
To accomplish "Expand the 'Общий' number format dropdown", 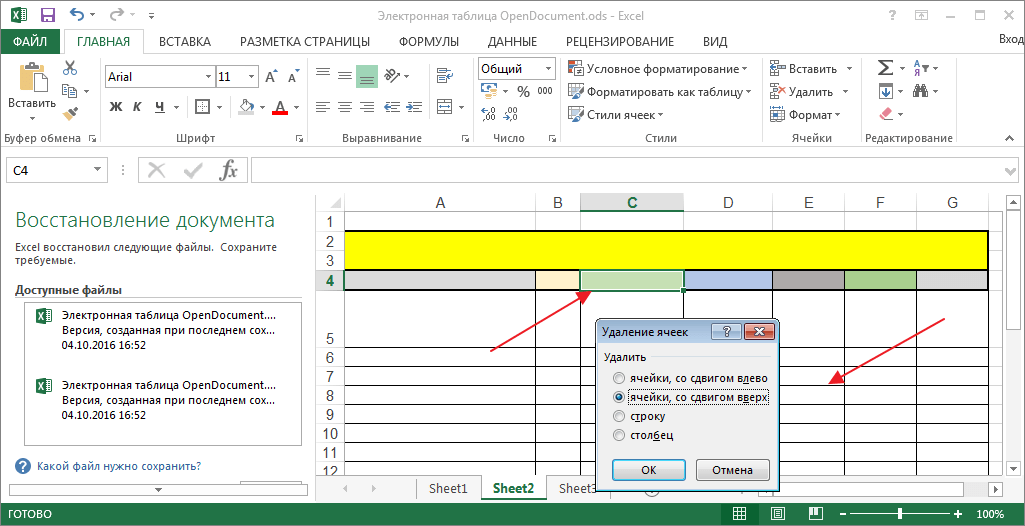I will (548, 69).
